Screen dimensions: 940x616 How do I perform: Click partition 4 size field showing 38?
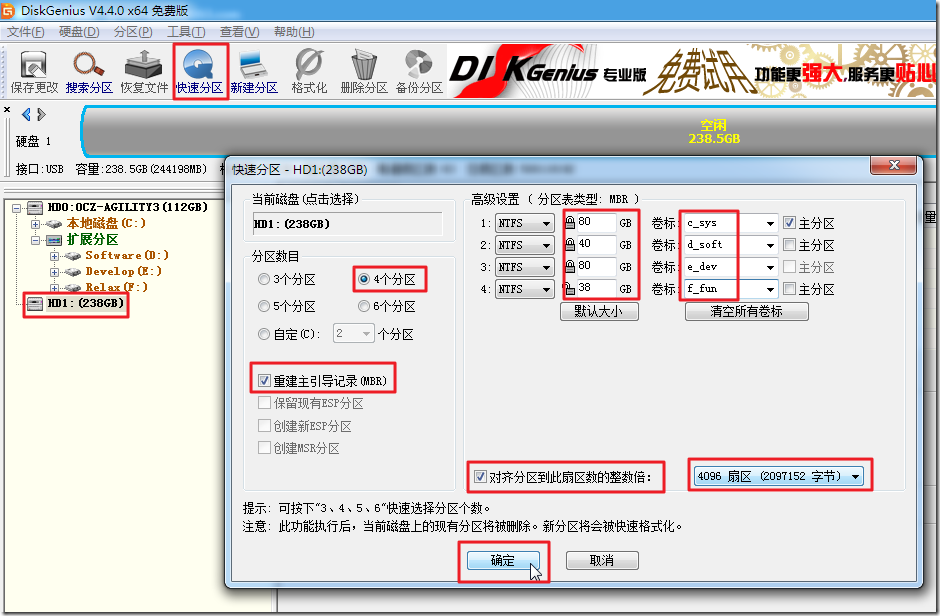coord(596,288)
